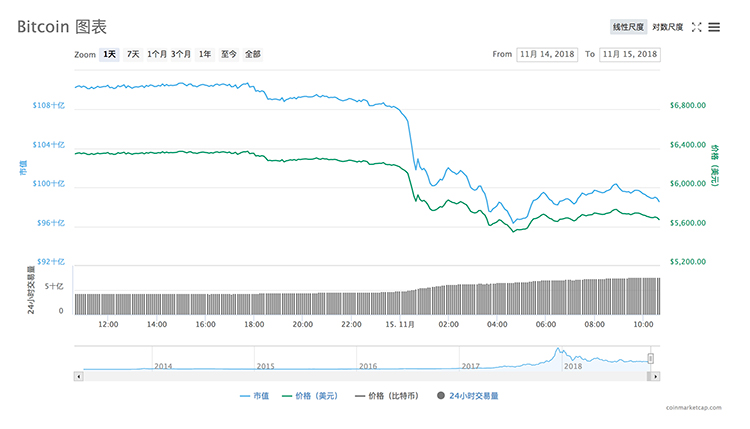
Task: Select the 7天 zoom range
Action: [133, 54]
